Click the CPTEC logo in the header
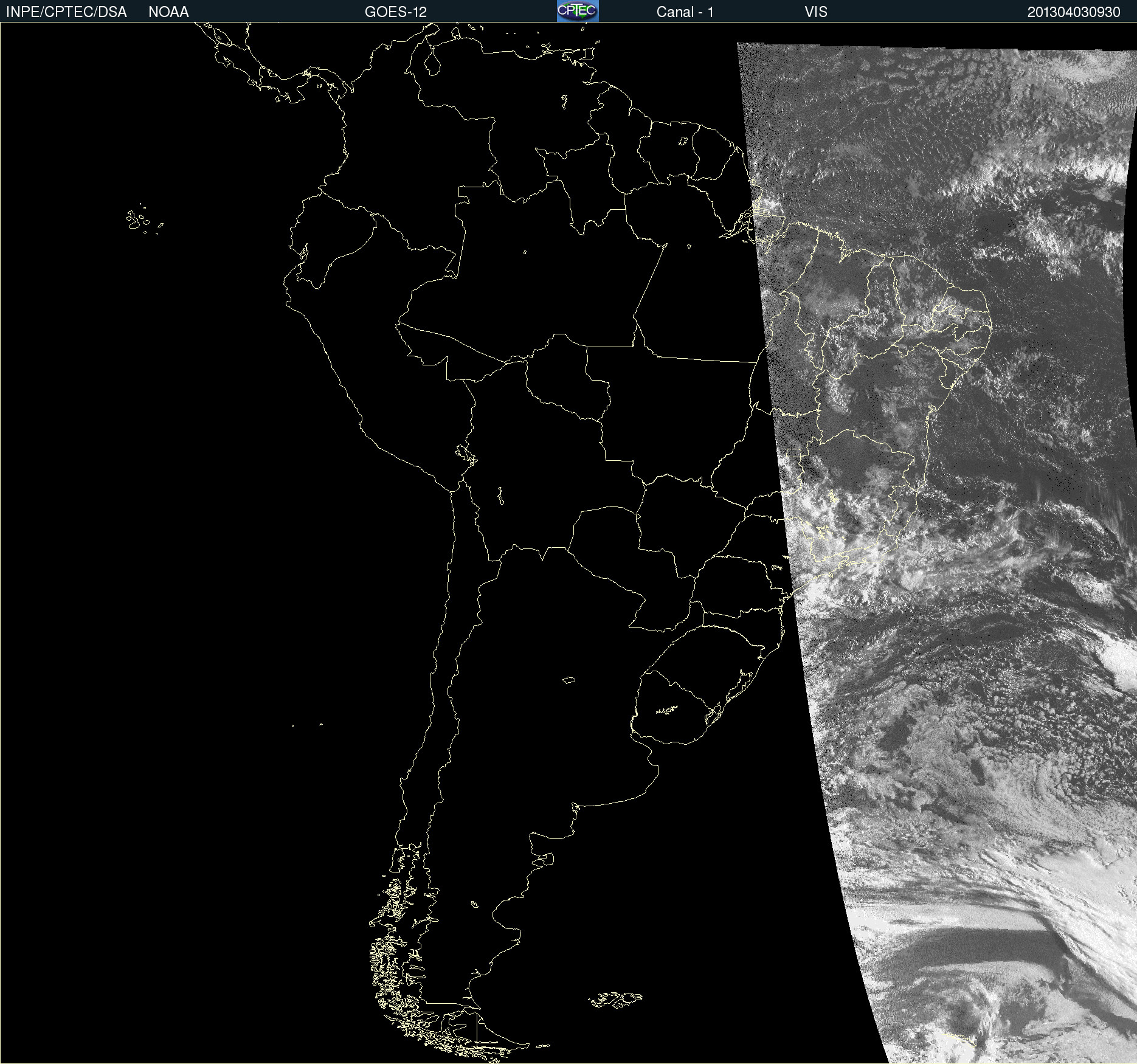 click(x=578, y=11)
